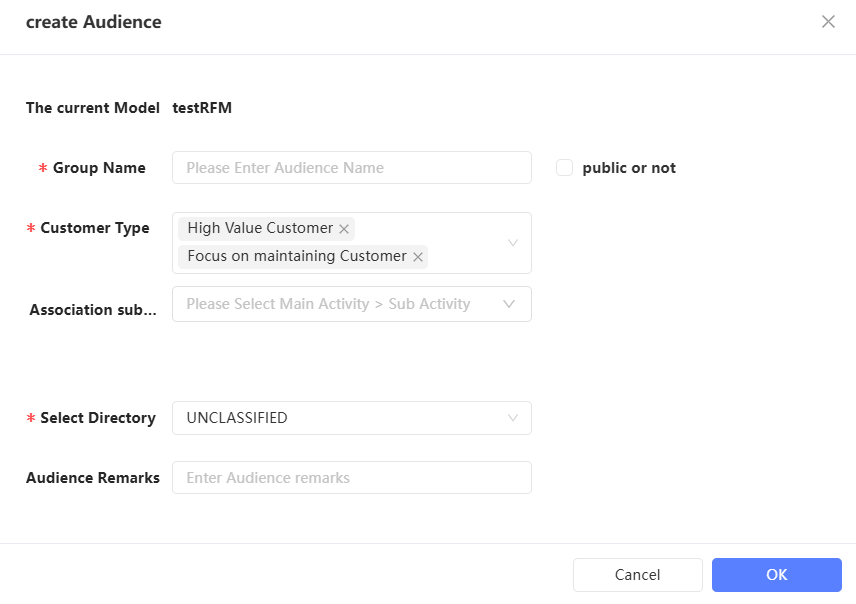Confirm with the OK button

click(x=776, y=575)
